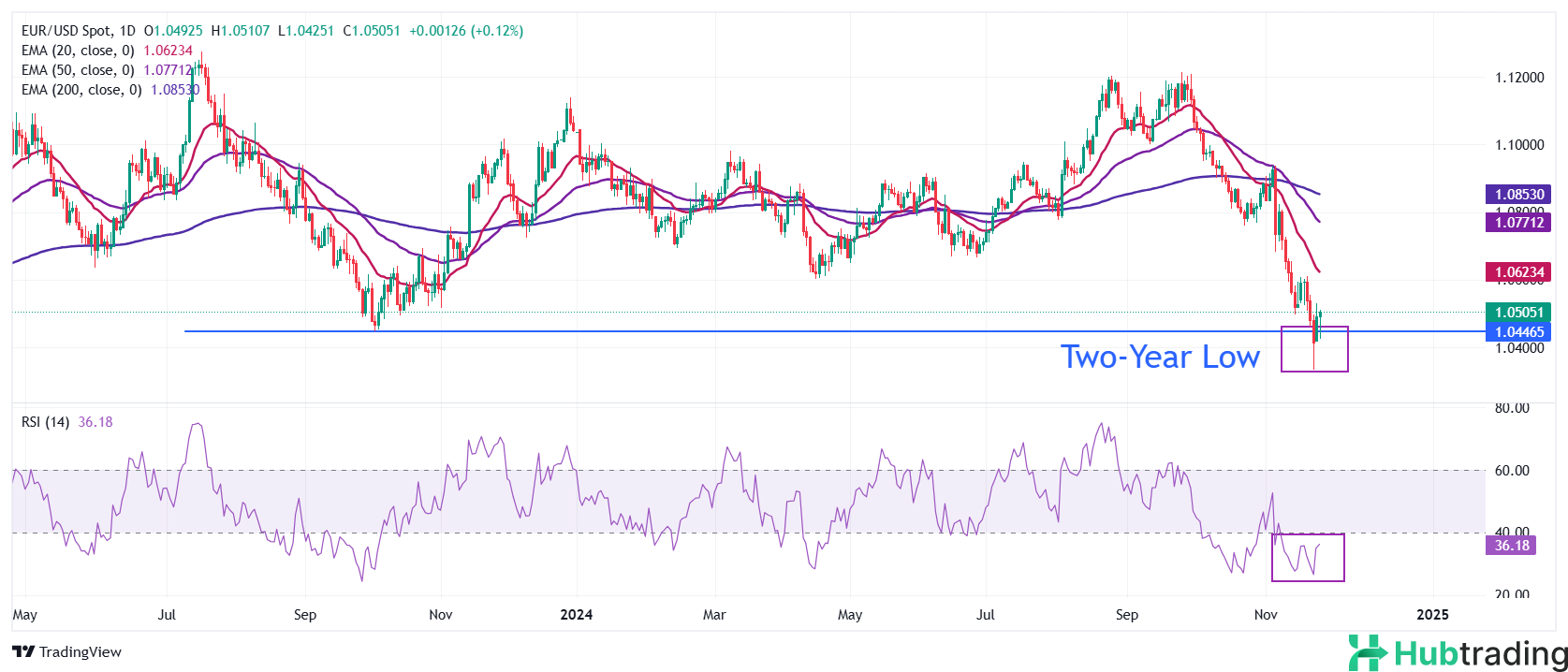Select the "Two-Year Low" text annotation
Screen dimensions: 1568x672
click(1159, 357)
